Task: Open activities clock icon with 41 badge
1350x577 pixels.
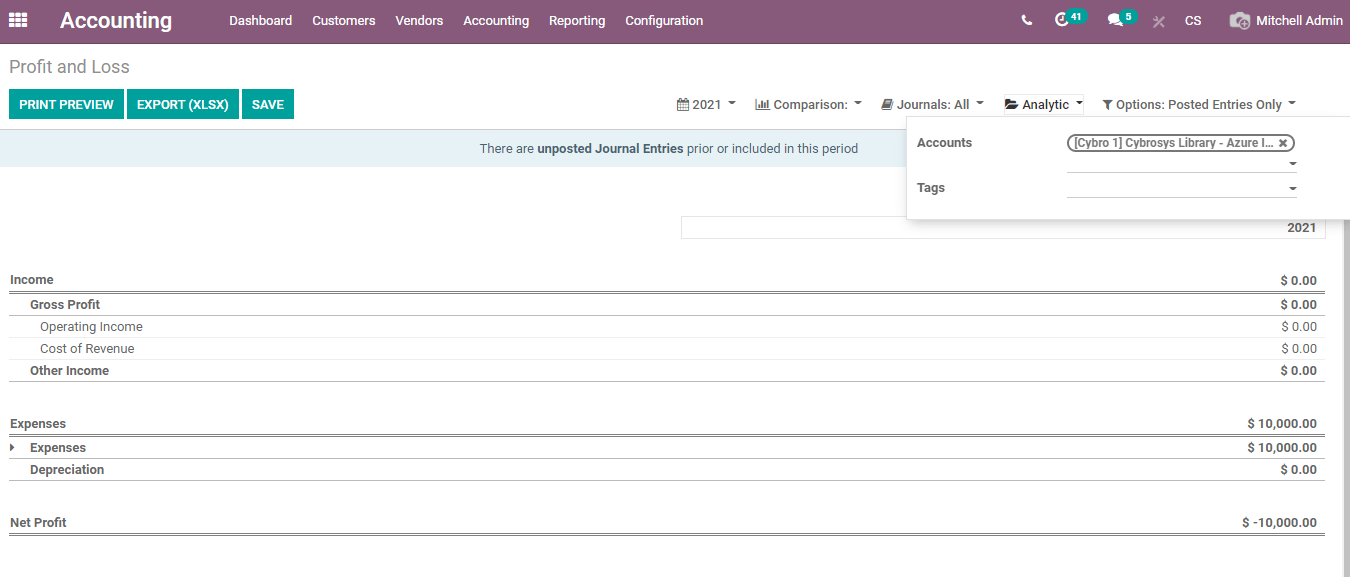Action: (1069, 19)
